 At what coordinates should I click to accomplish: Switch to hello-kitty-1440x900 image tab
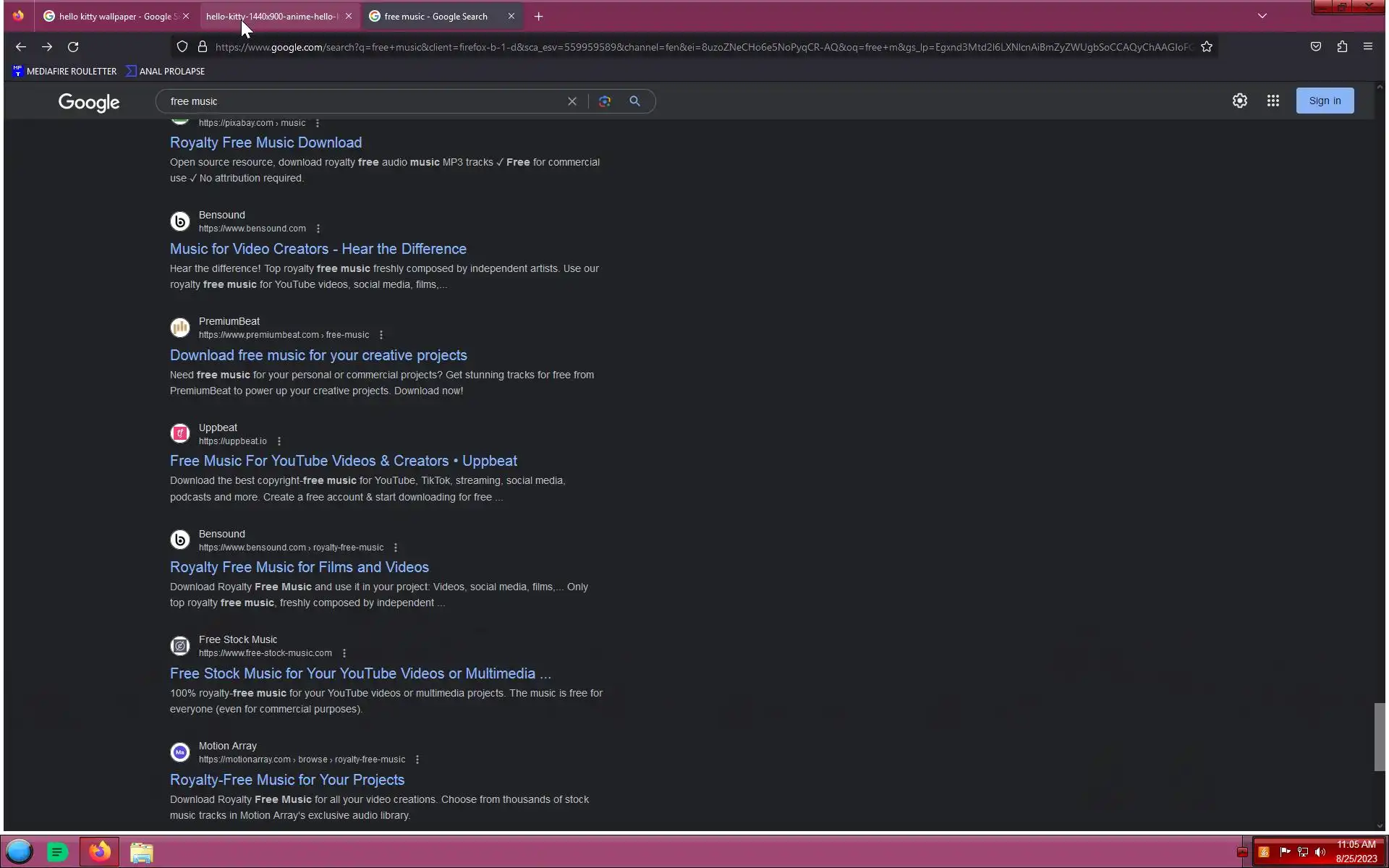click(271, 16)
